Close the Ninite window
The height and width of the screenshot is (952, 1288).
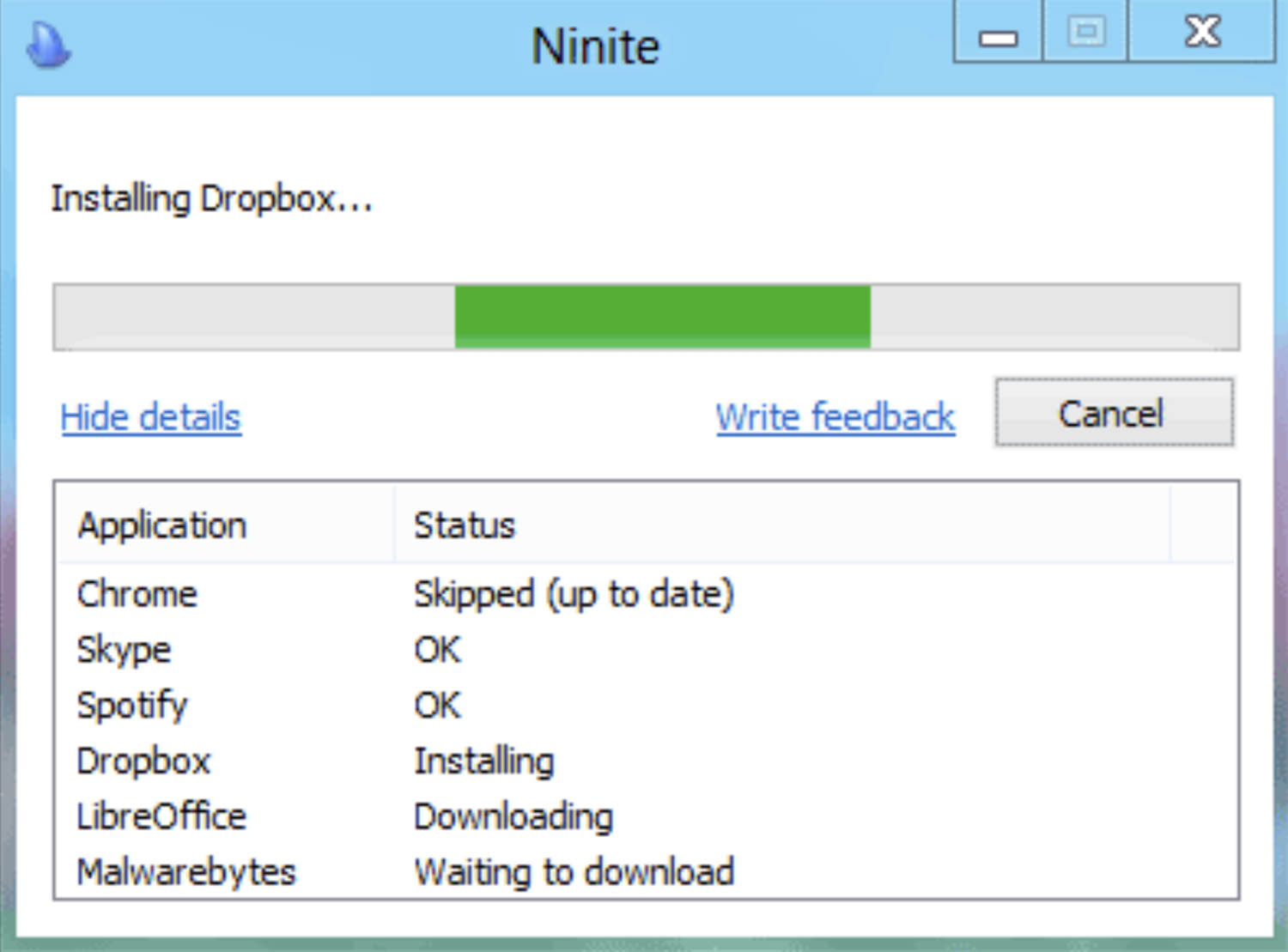(1202, 32)
